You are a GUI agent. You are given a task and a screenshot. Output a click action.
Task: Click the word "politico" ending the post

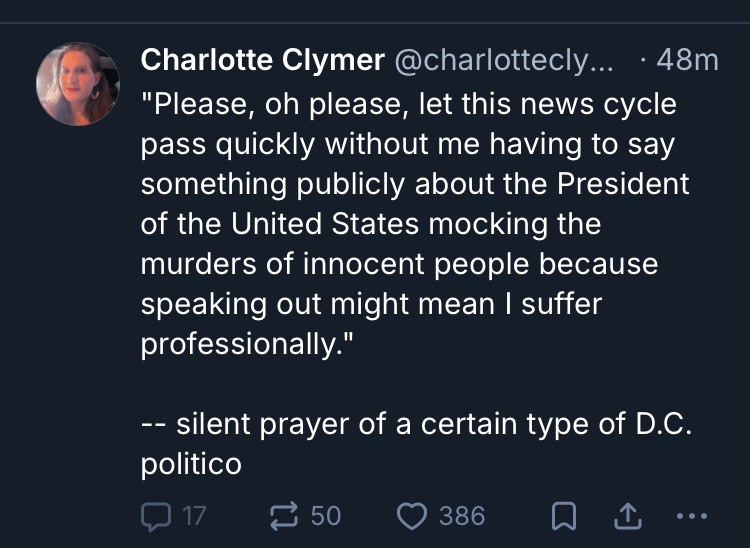[x=190, y=463]
